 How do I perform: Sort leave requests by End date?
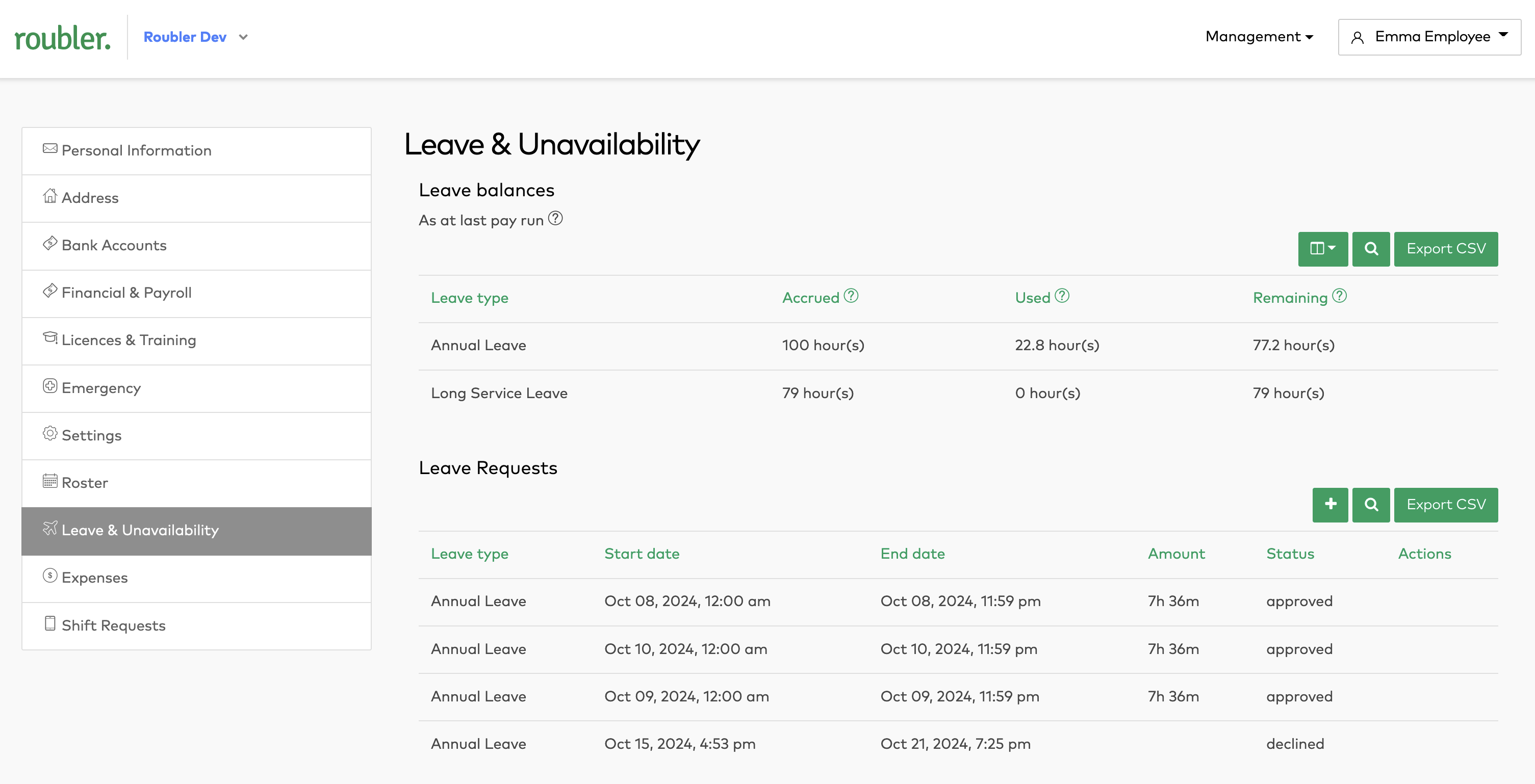pos(912,554)
